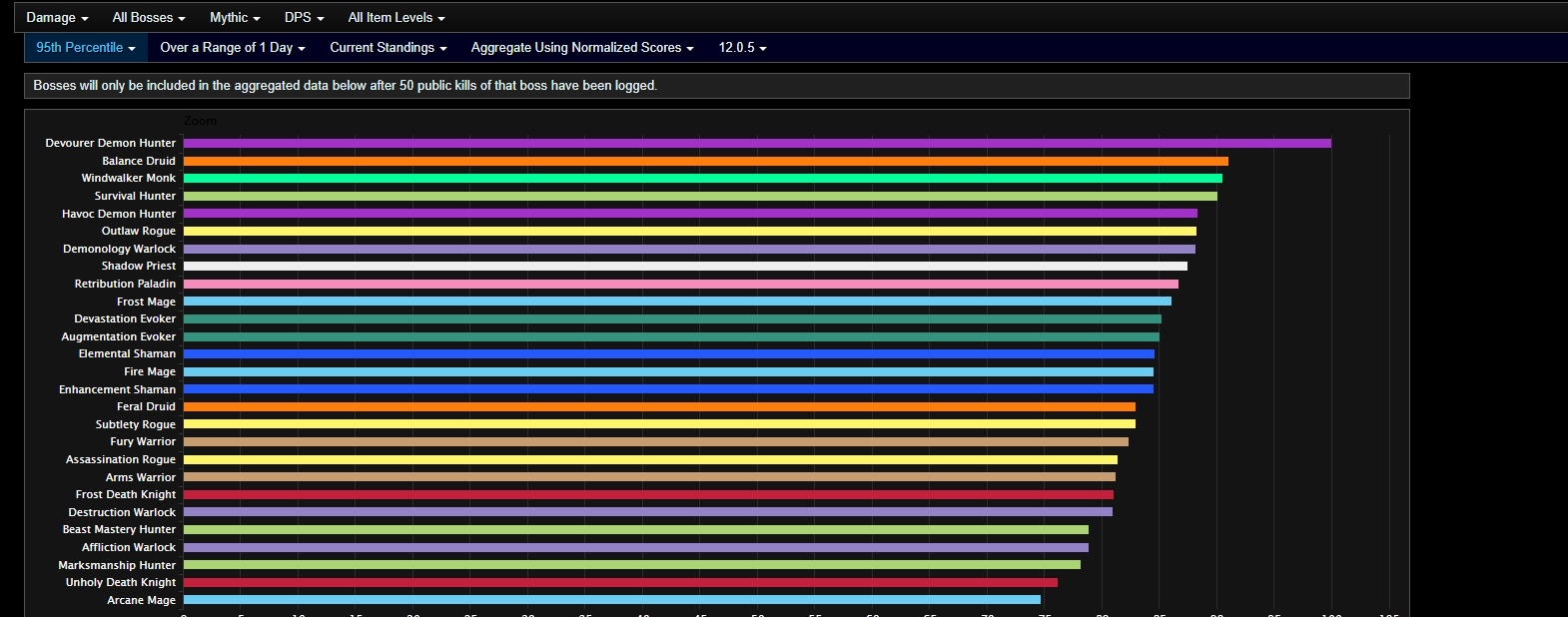Click the Devastation Evoker label
This screenshot has height=617, width=1568.
125,318
